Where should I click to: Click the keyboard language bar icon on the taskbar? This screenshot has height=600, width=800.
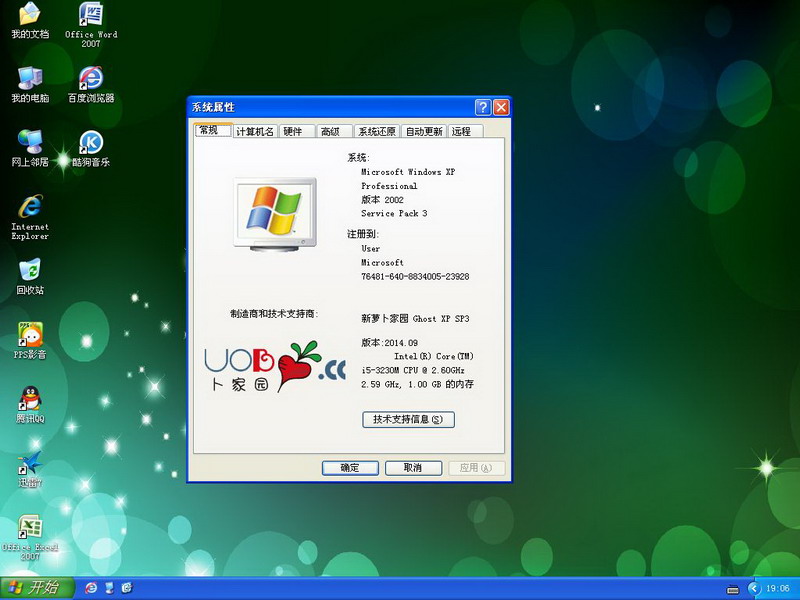pyautogui.click(x=733, y=589)
